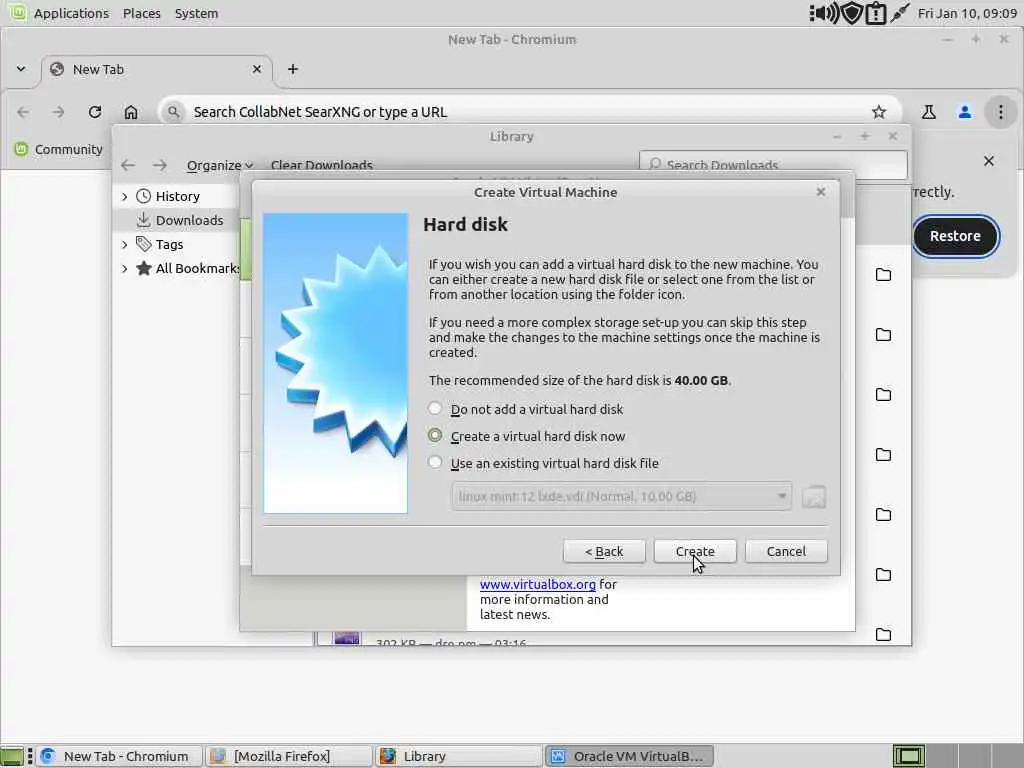This screenshot has width=1024, height=768.
Task: Switch to Library window in taskbar
Action: coord(458,756)
